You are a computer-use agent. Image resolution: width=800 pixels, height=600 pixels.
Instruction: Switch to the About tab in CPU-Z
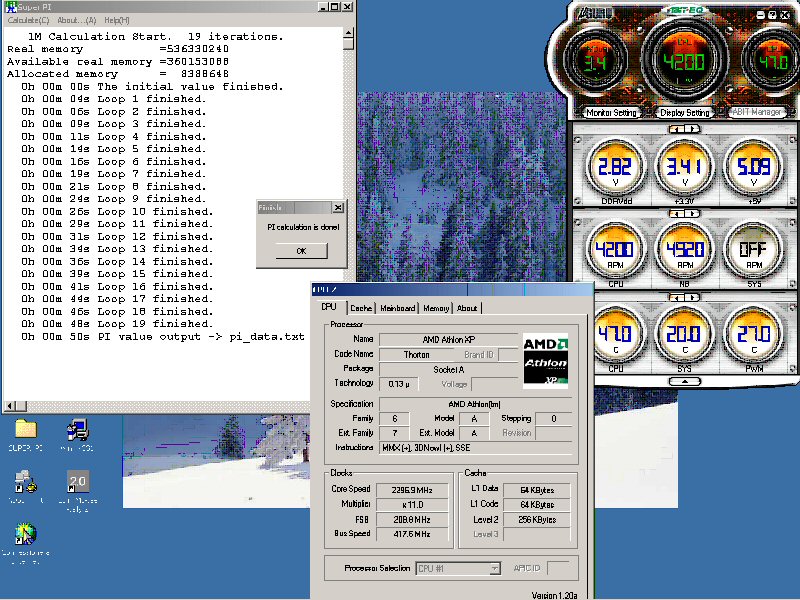467,308
